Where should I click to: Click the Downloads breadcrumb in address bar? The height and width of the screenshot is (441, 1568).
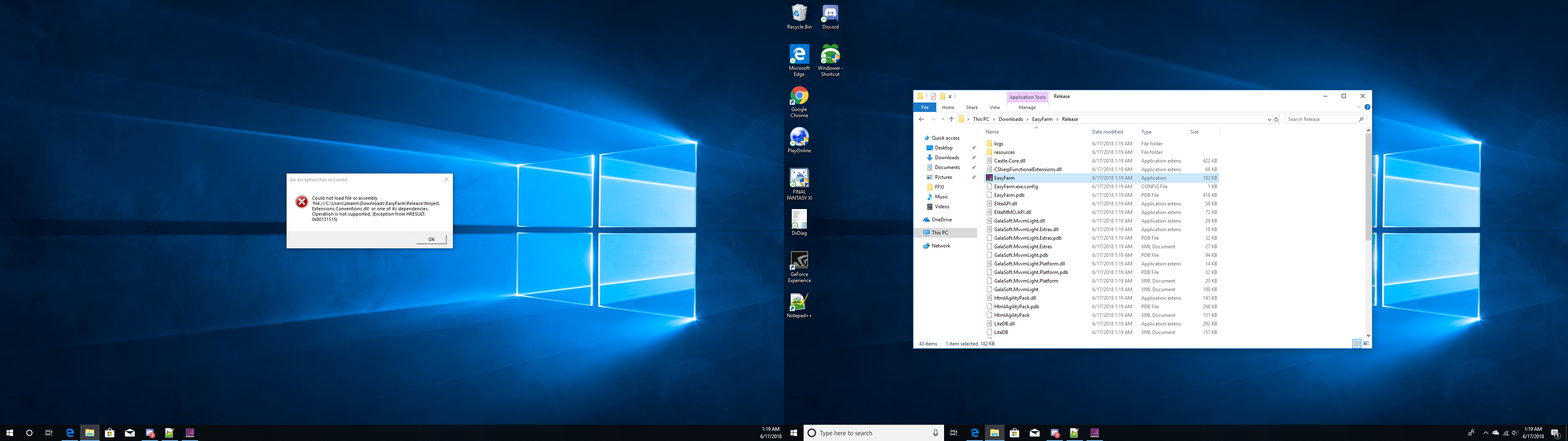(x=1011, y=119)
